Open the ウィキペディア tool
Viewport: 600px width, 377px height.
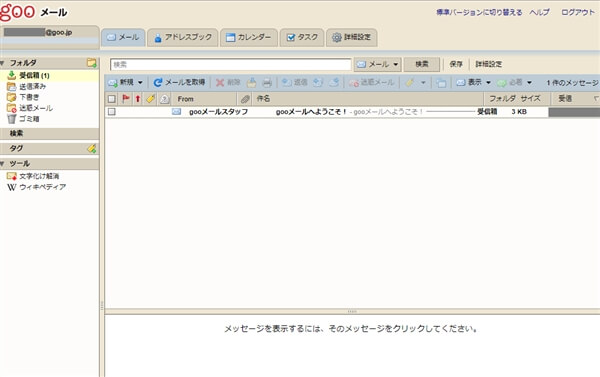click(x=42, y=187)
